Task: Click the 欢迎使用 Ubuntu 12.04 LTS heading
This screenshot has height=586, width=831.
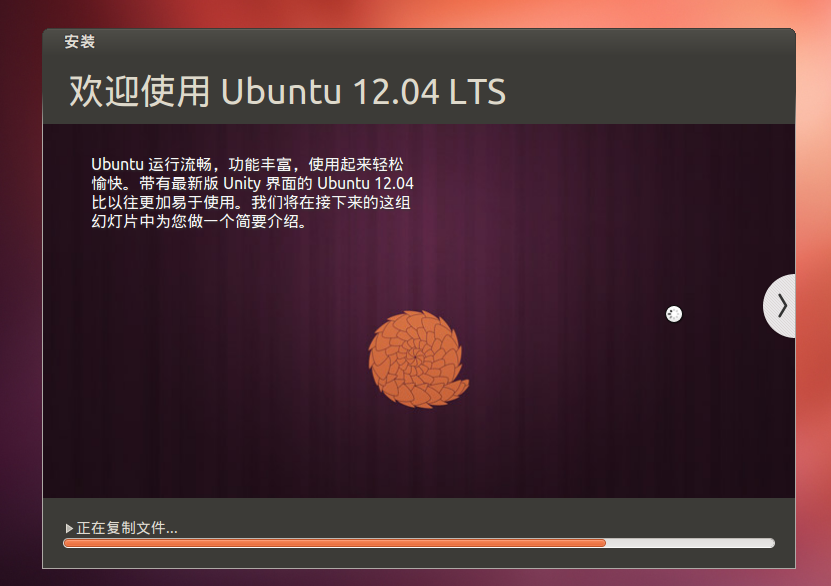Action: coord(287,91)
